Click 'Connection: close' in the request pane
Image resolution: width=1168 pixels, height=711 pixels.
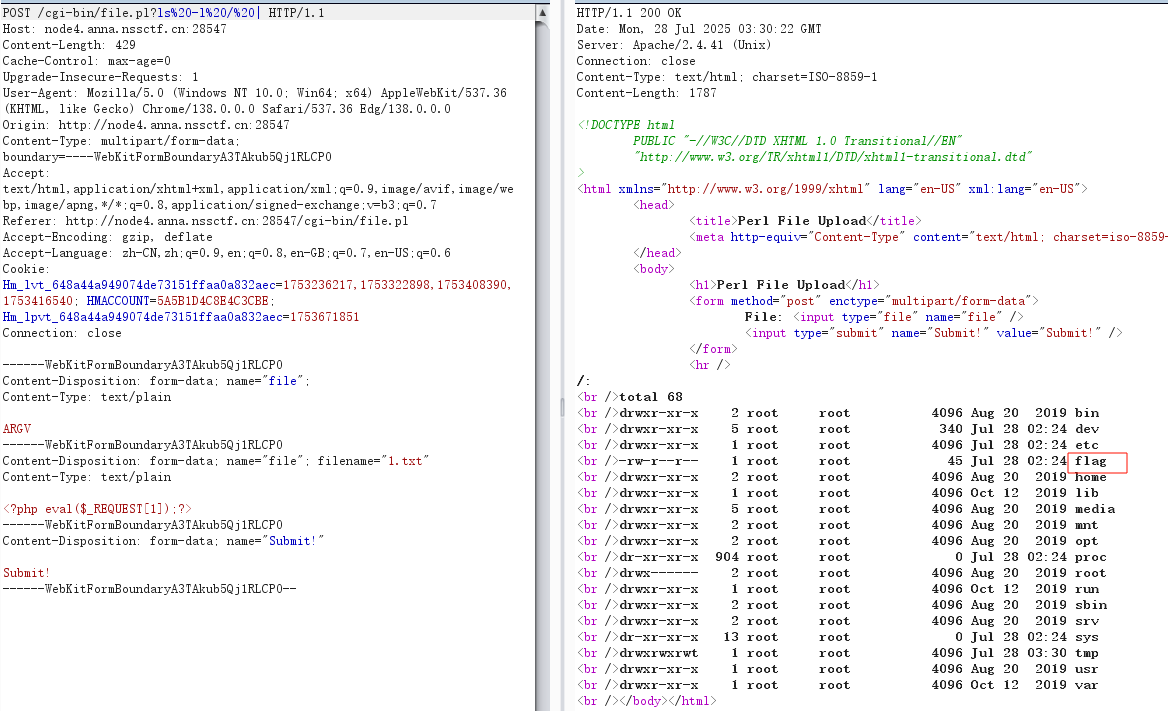pyautogui.click(x=62, y=333)
